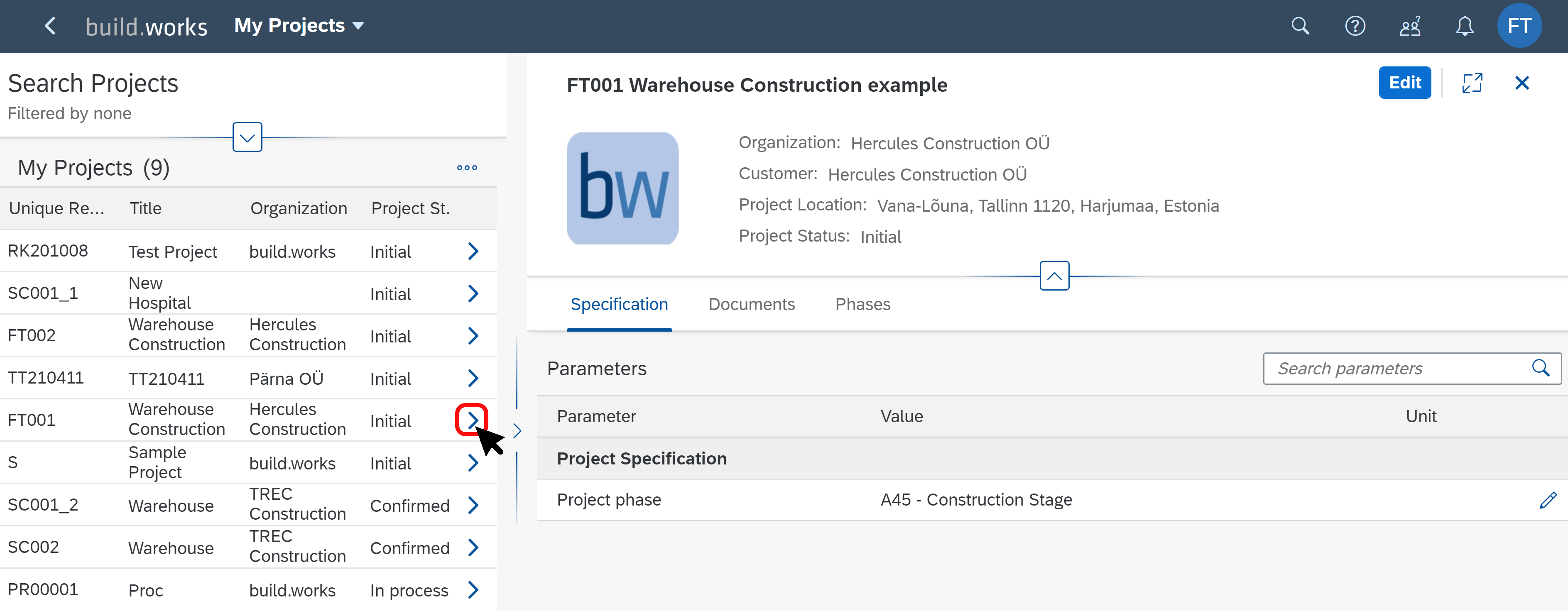Click the Pärna OÜ organization cell
Viewport: 1568px width, 611px height.
(286, 379)
